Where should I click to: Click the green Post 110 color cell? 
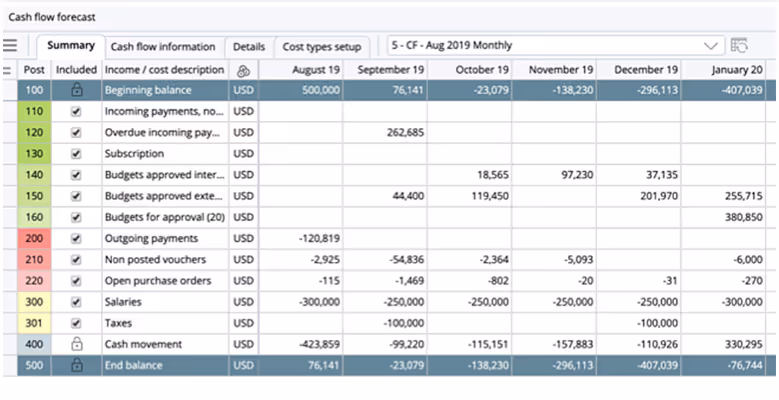click(x=34, y=112)
